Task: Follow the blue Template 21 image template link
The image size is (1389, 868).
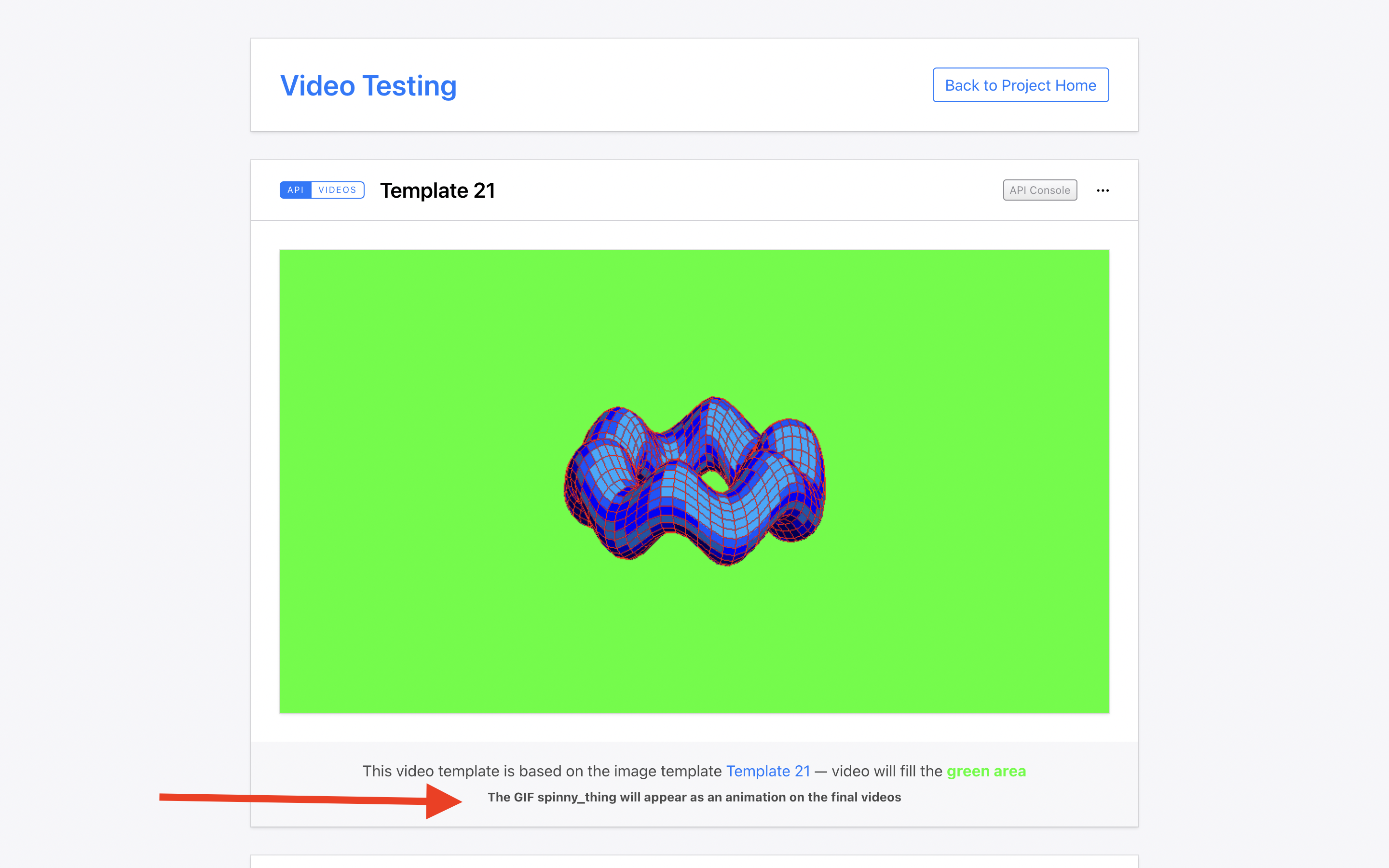Action: pos(767,771)
